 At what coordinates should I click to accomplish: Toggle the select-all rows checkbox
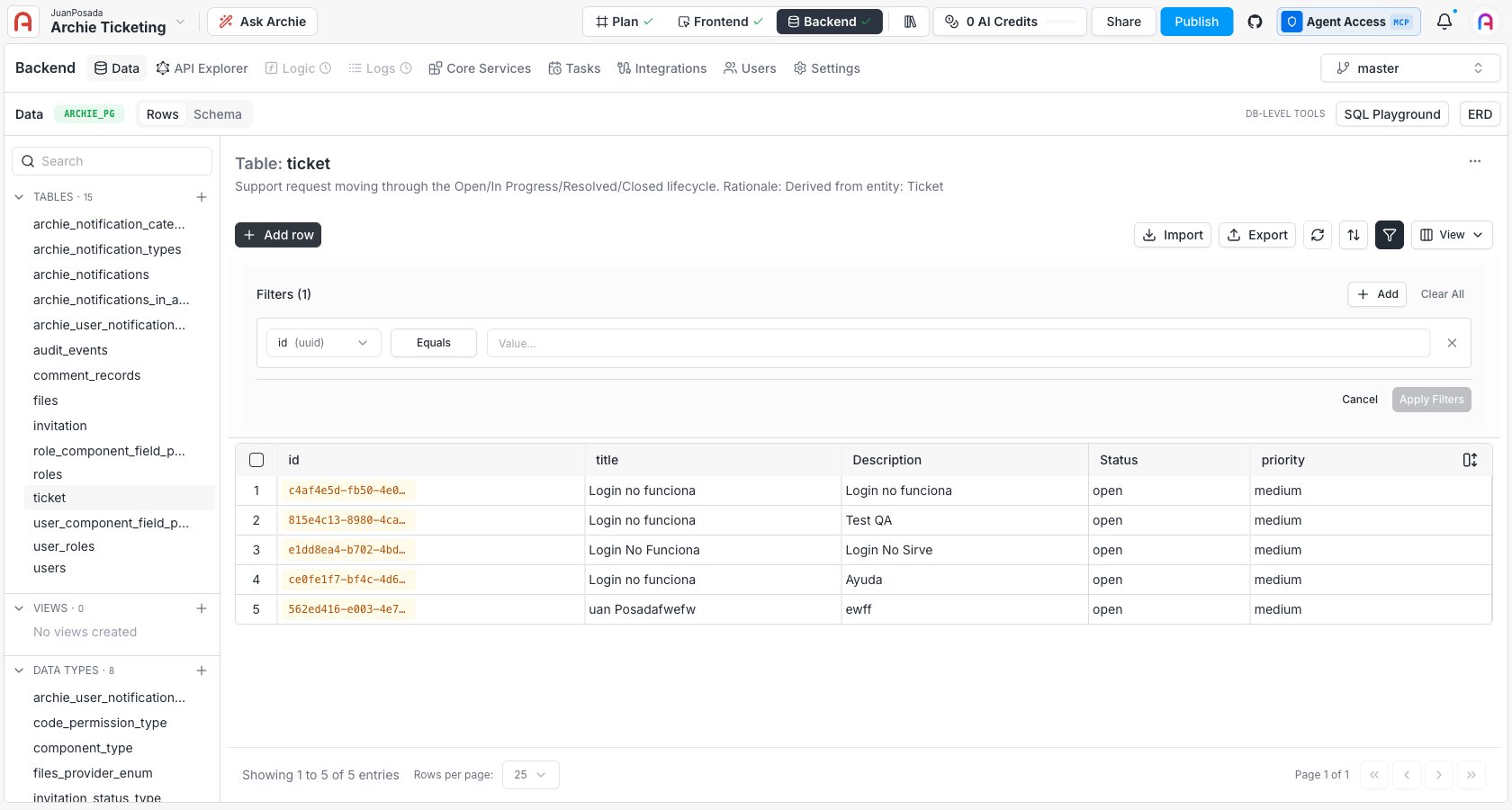[x=256, y=460]
